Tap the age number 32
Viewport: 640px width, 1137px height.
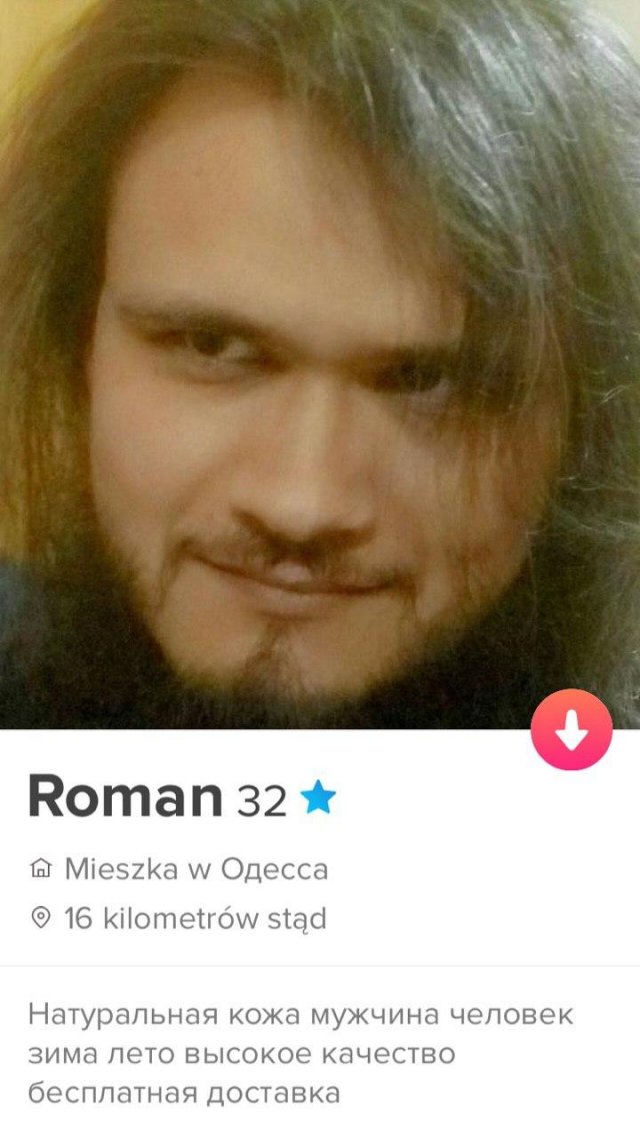point(262,802)
